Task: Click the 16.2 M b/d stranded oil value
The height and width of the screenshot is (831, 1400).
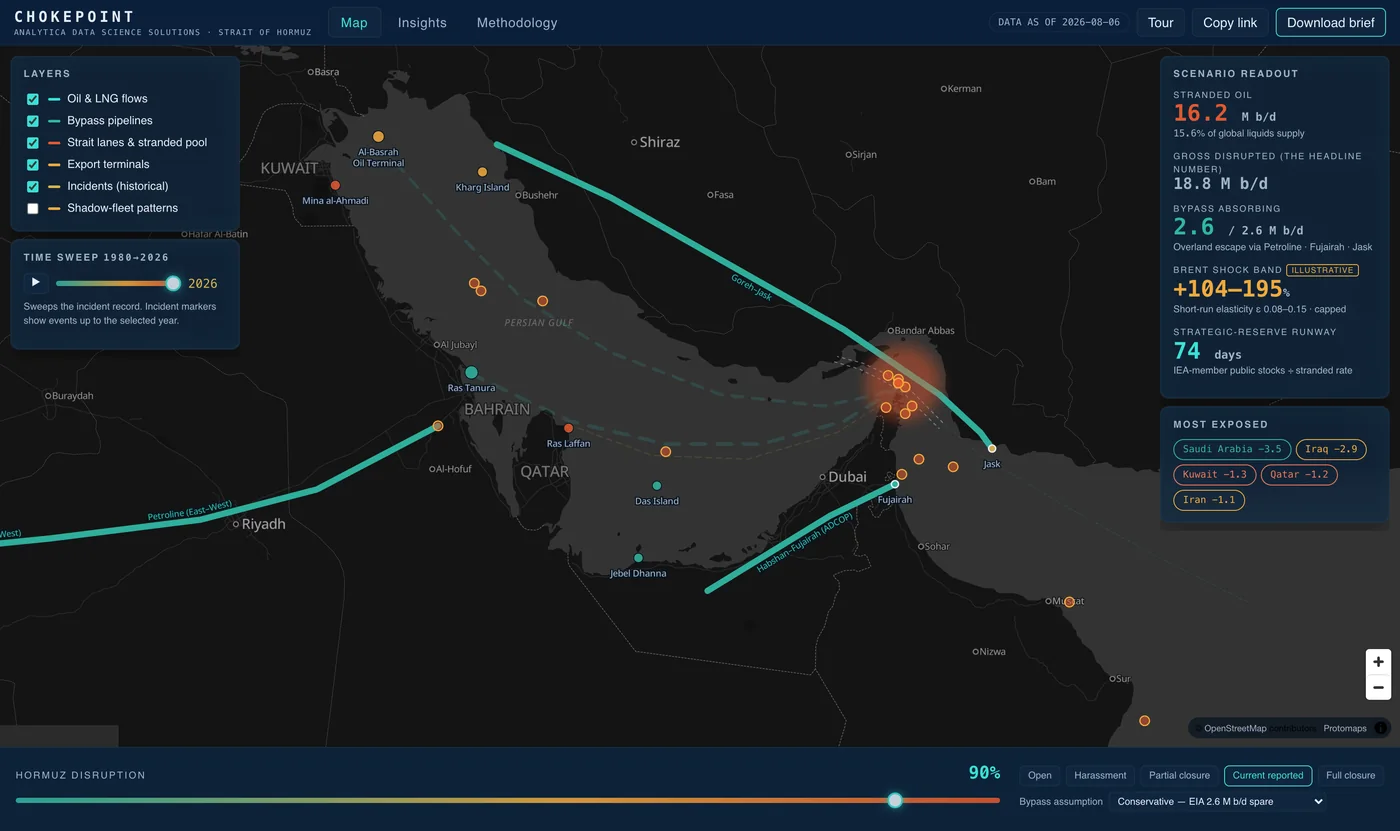Action: click(x=1225, y=114)
